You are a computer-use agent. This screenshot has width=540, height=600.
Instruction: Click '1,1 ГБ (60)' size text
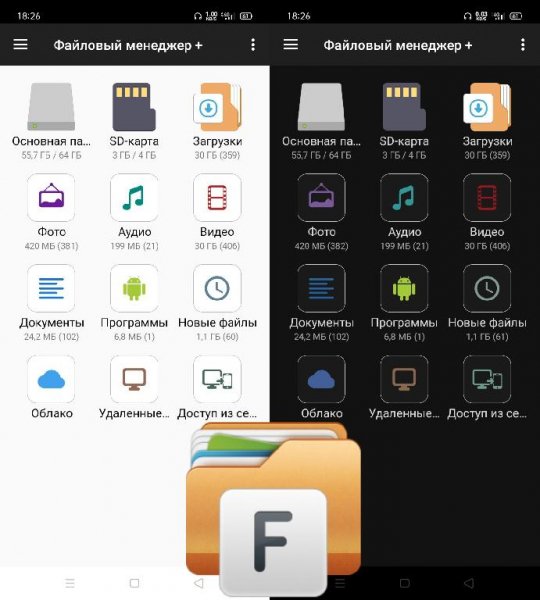(217, 337)
